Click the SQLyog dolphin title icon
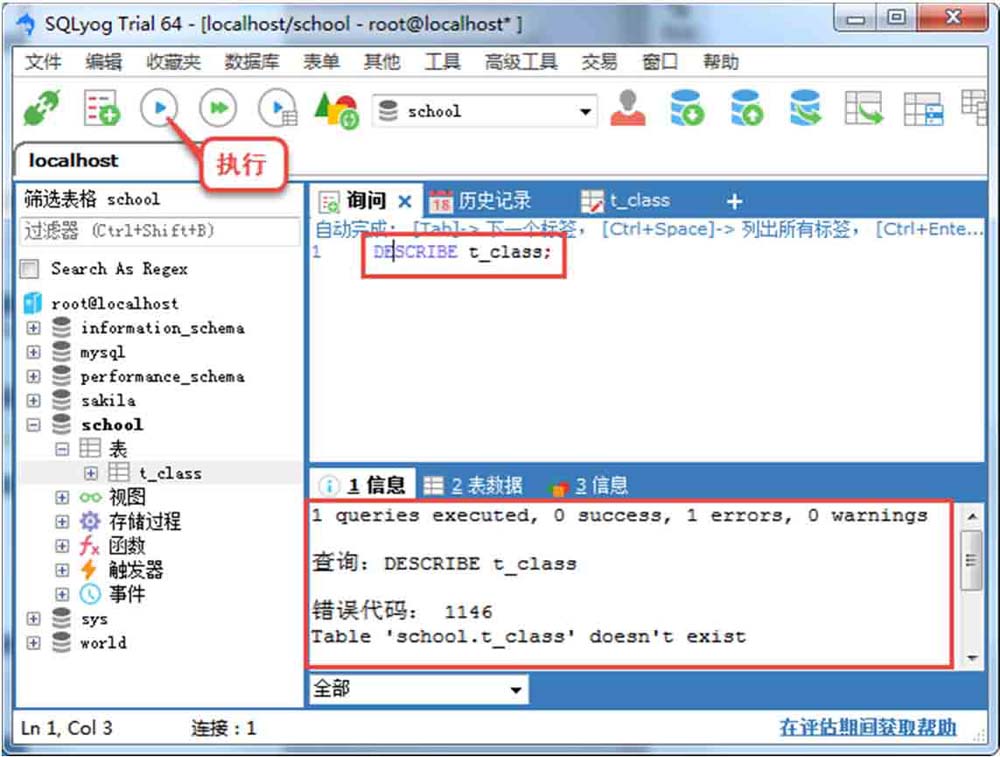 (x=26, y=24)
